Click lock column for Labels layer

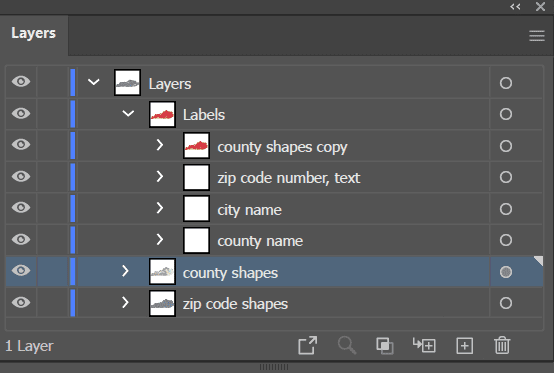52,114
